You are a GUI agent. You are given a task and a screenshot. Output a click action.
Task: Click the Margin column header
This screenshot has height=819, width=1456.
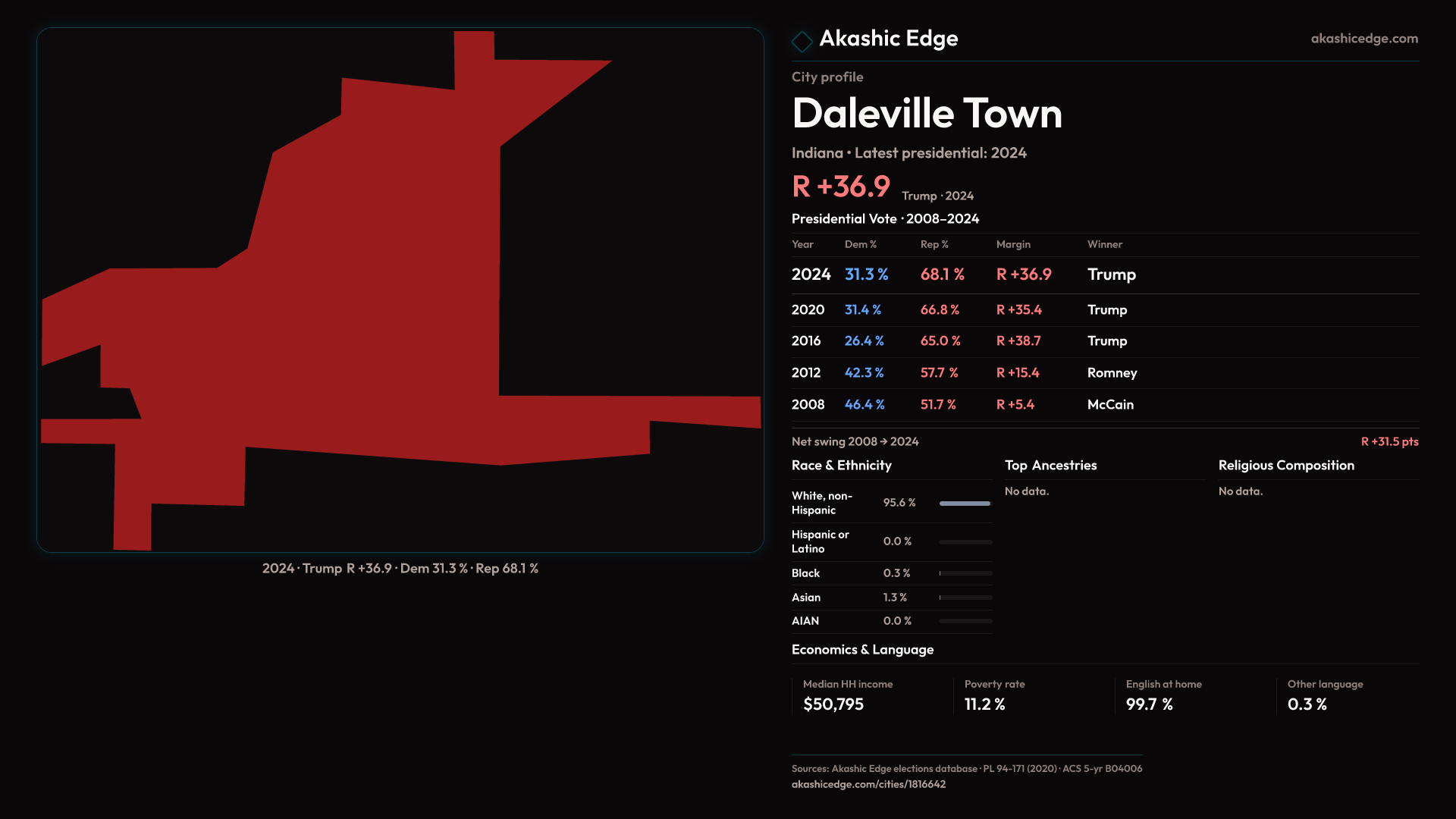coord(1012,244)
